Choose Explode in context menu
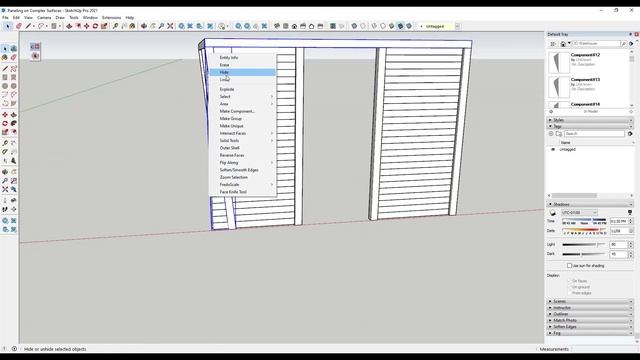640x360 pixels. point(242,89)
